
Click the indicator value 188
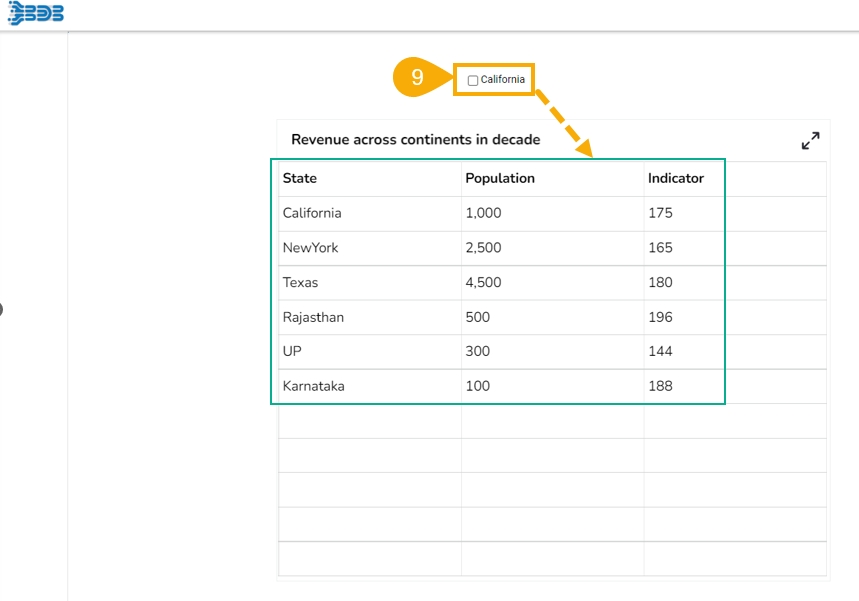coord(660,386)
